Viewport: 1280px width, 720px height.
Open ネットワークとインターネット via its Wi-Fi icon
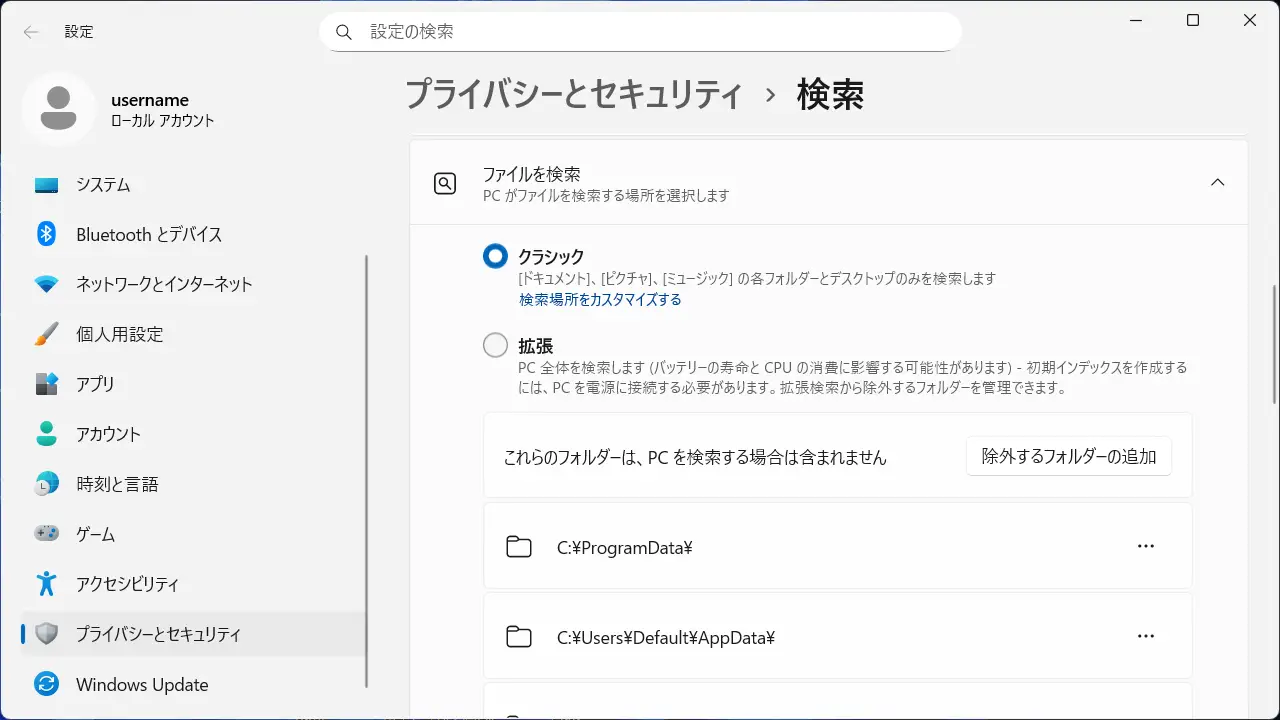(46, 284)
